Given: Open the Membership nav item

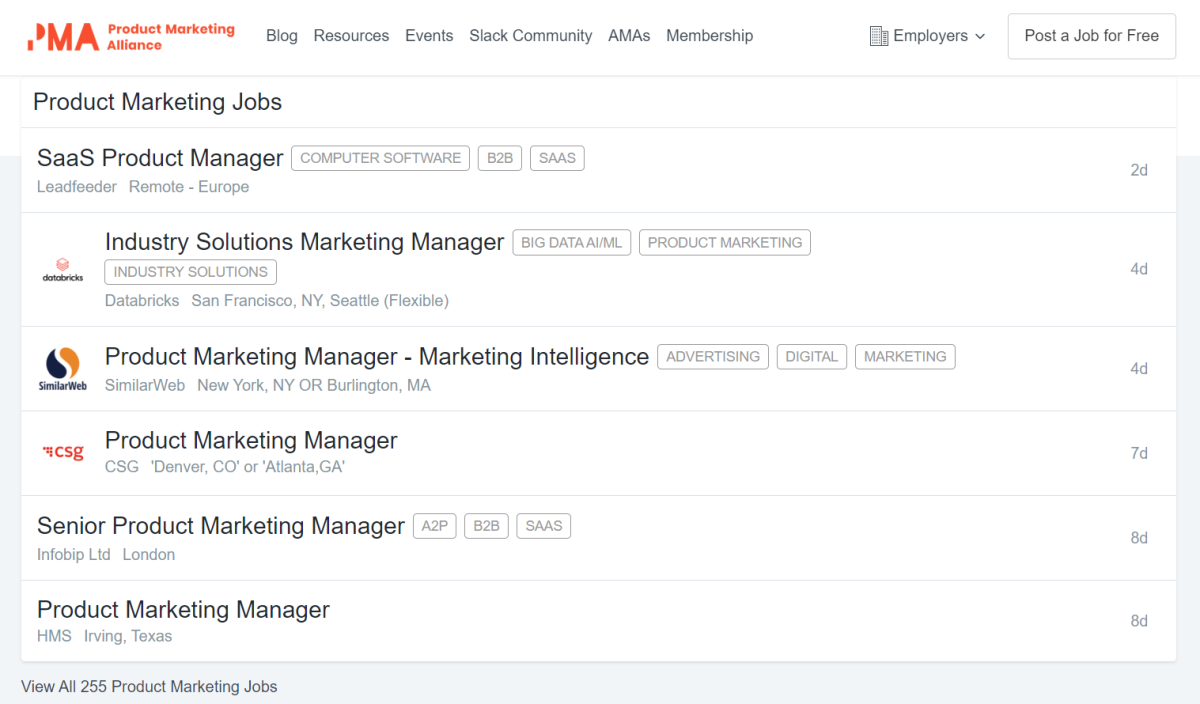Looking at the screenshot, I should tap(710, 36).
